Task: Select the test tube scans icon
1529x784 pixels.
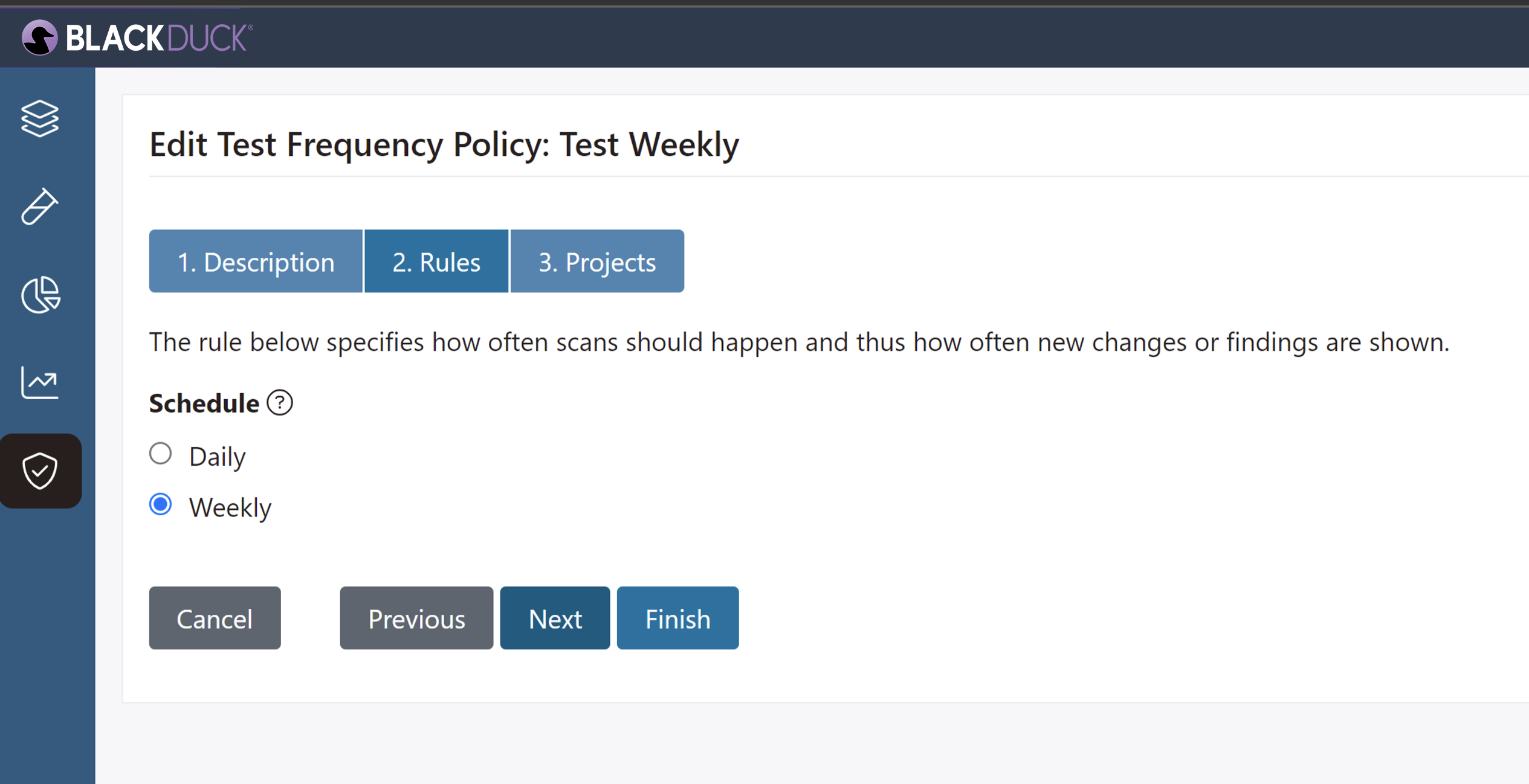Action: [x=40, y=207]
